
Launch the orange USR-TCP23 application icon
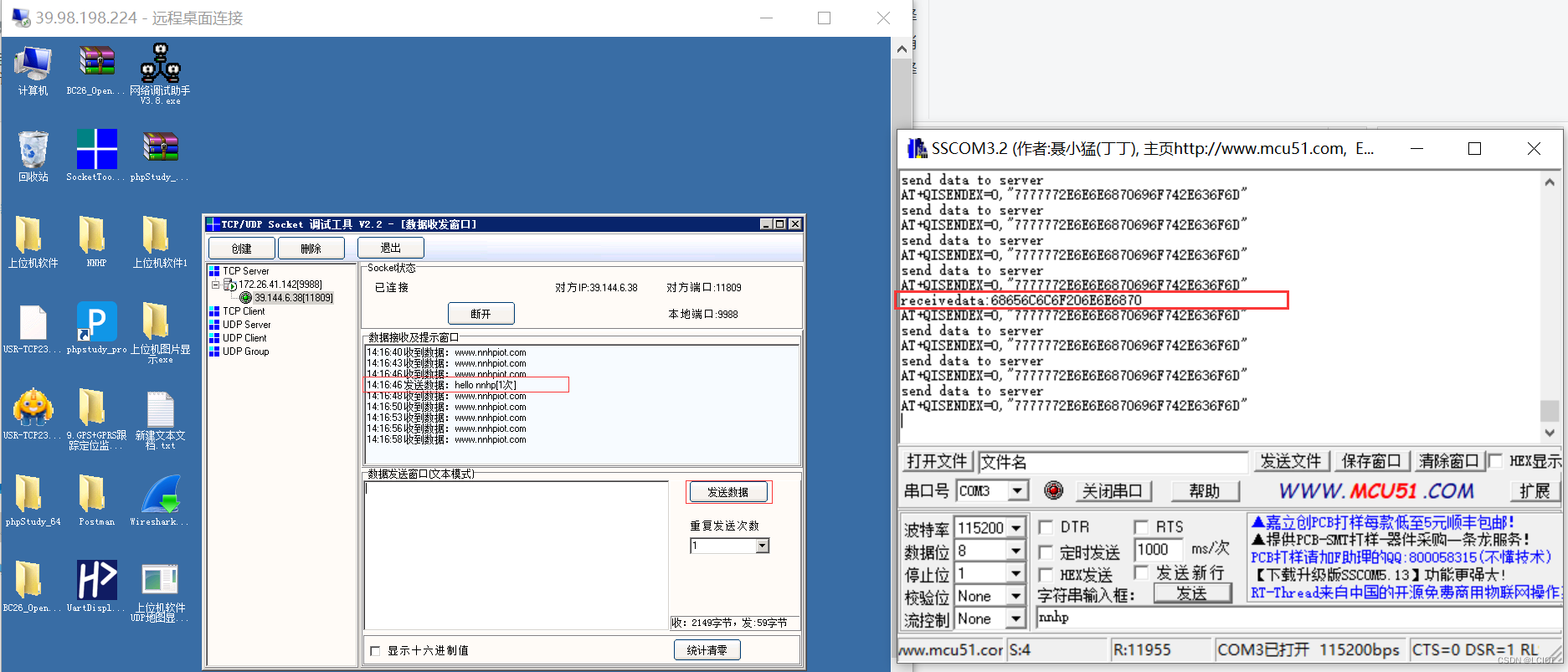click(33, 408)
